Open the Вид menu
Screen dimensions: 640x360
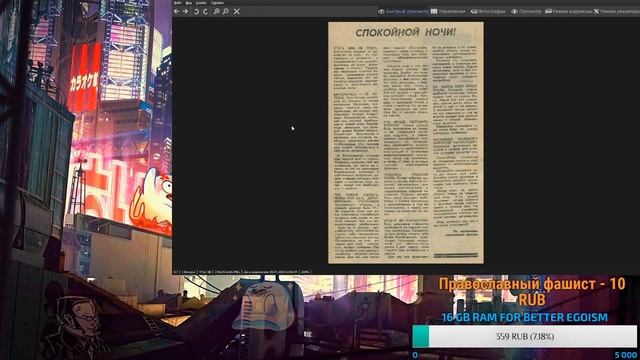point(189,2)
